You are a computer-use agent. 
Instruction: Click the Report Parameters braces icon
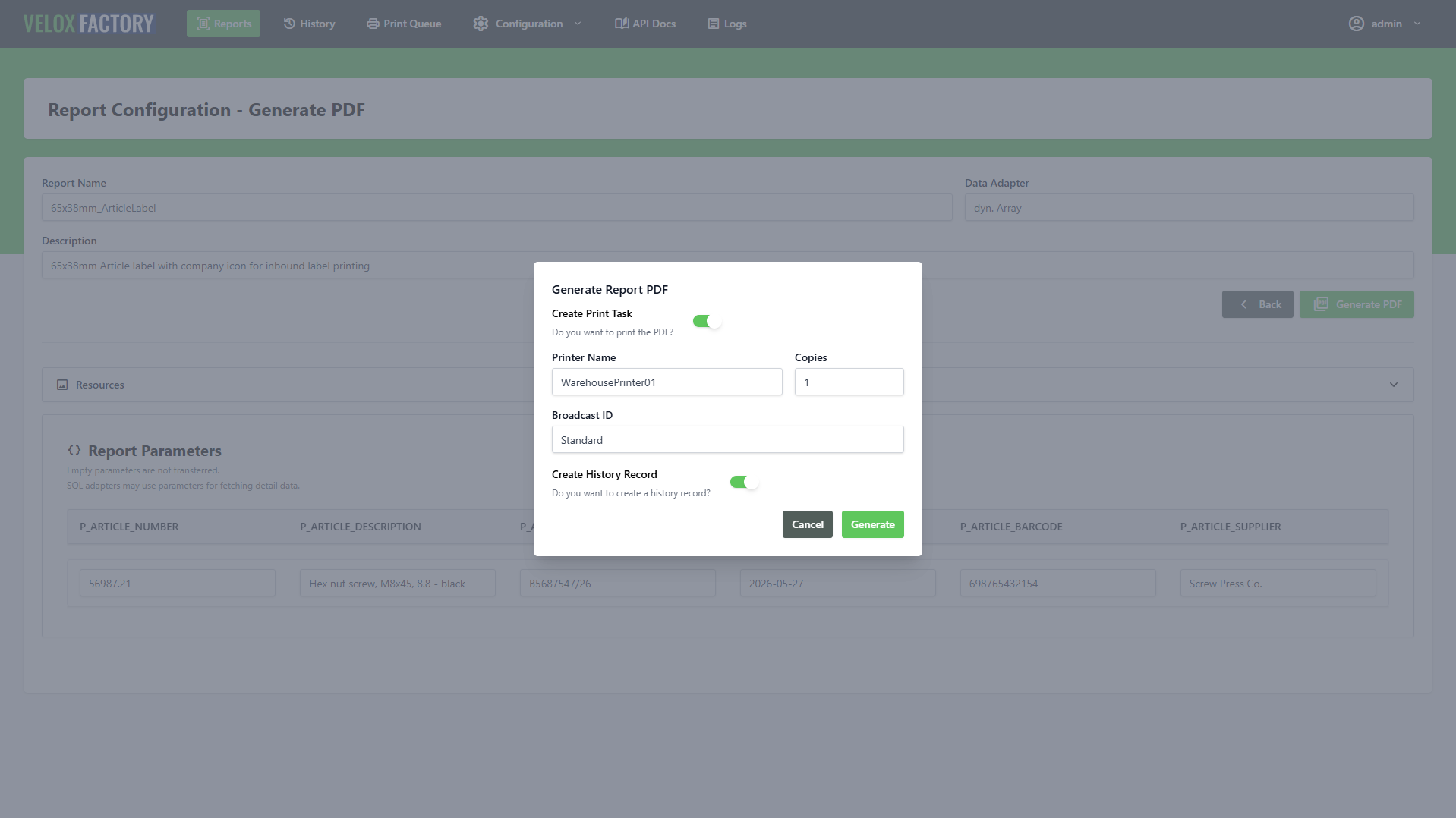74,450
